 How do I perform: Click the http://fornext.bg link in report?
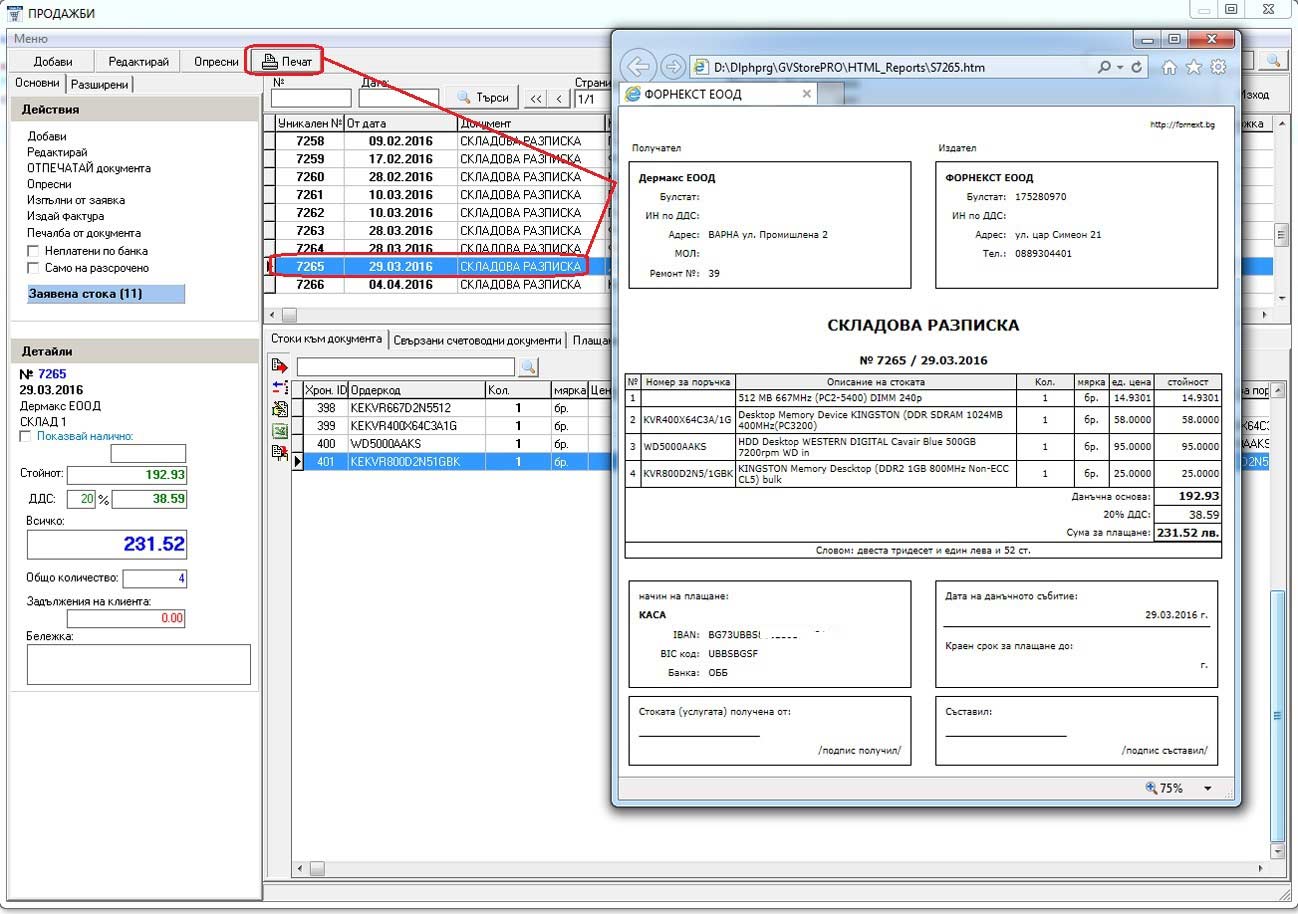coord(1183,125)
